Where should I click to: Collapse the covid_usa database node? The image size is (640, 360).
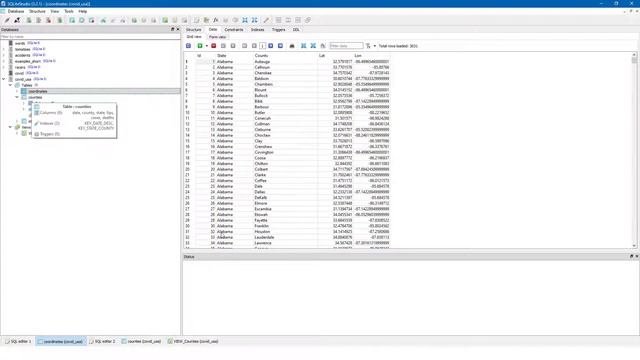tap(4, 79)
